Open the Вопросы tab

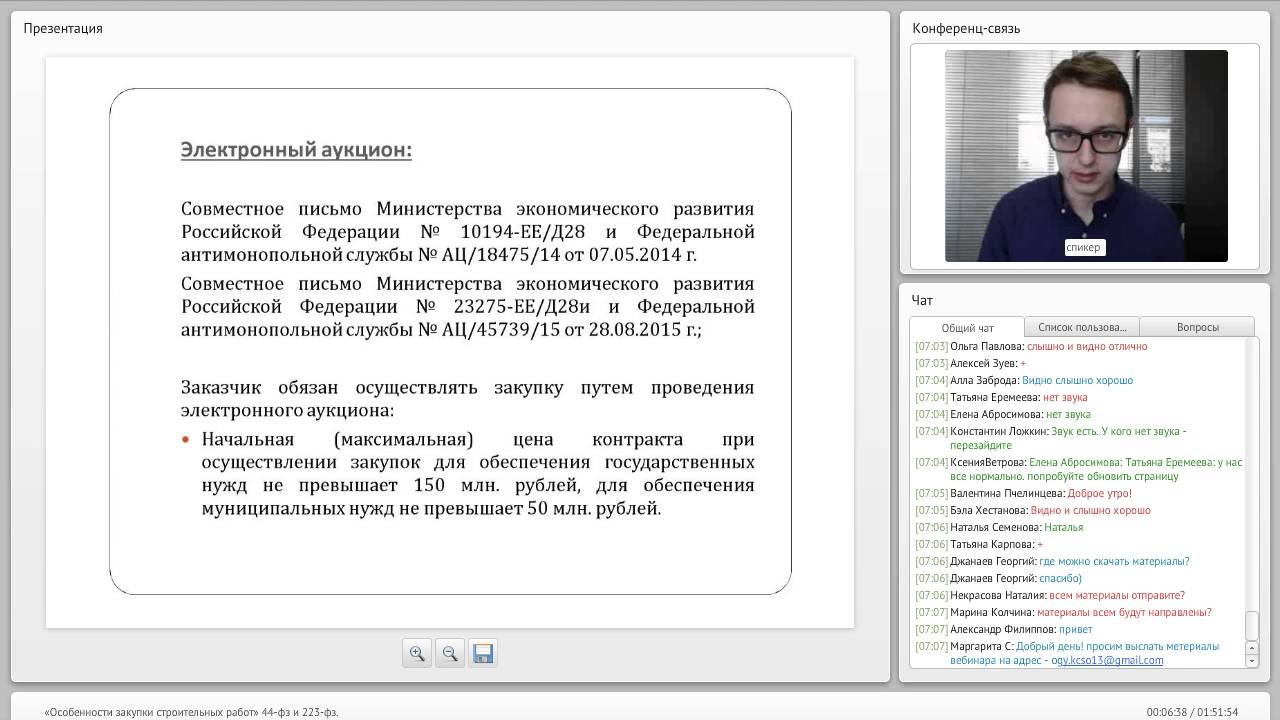click(x=1197, y=327)
